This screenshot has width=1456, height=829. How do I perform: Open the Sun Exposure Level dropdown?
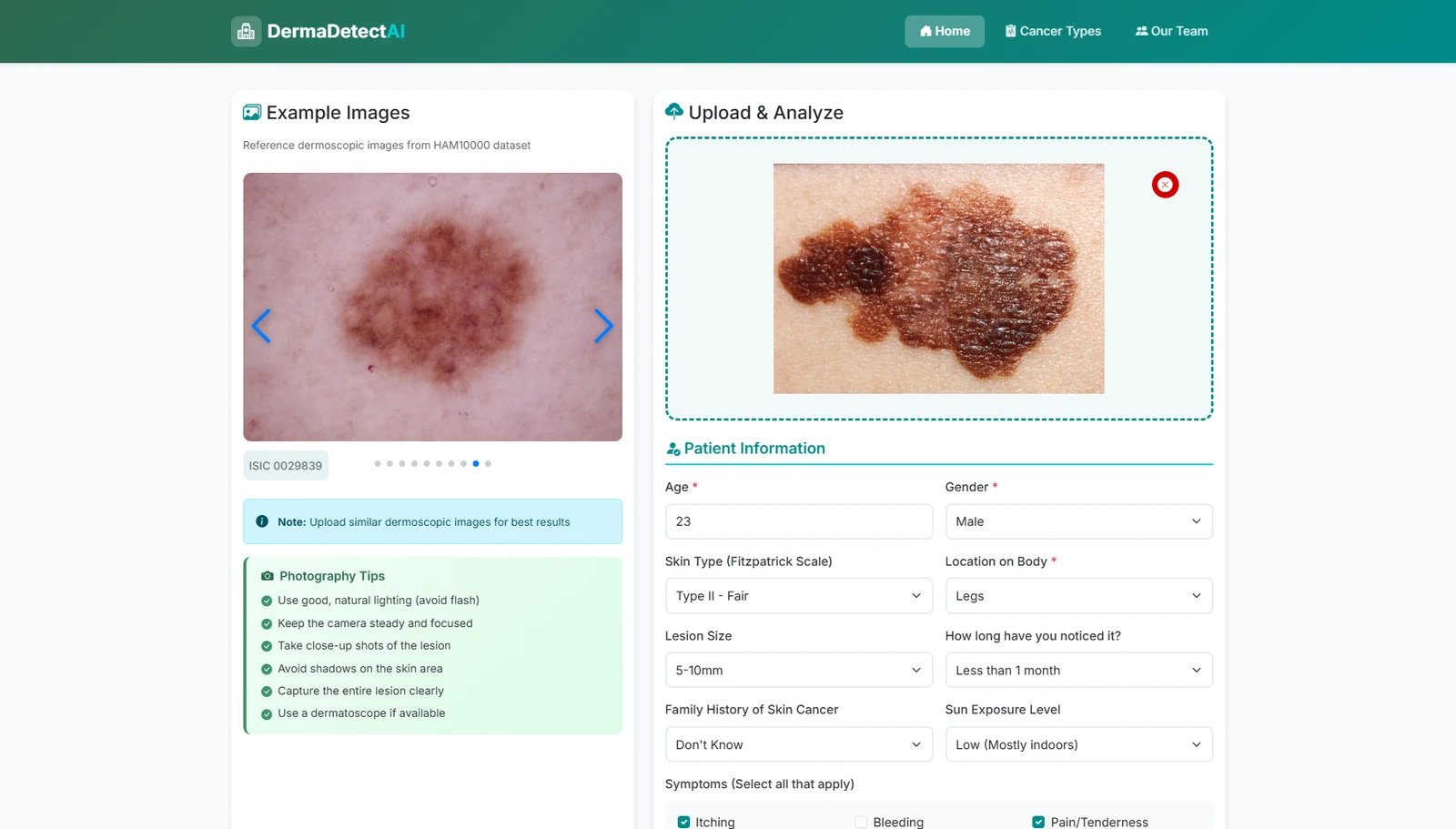[x=1078, y=744]
